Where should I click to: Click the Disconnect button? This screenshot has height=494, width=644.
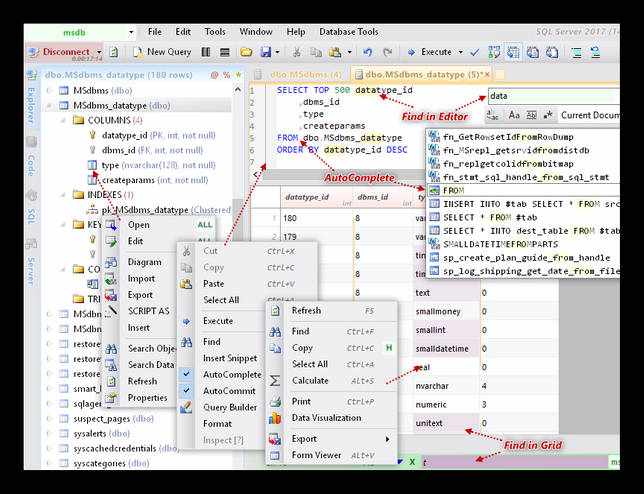59,52
